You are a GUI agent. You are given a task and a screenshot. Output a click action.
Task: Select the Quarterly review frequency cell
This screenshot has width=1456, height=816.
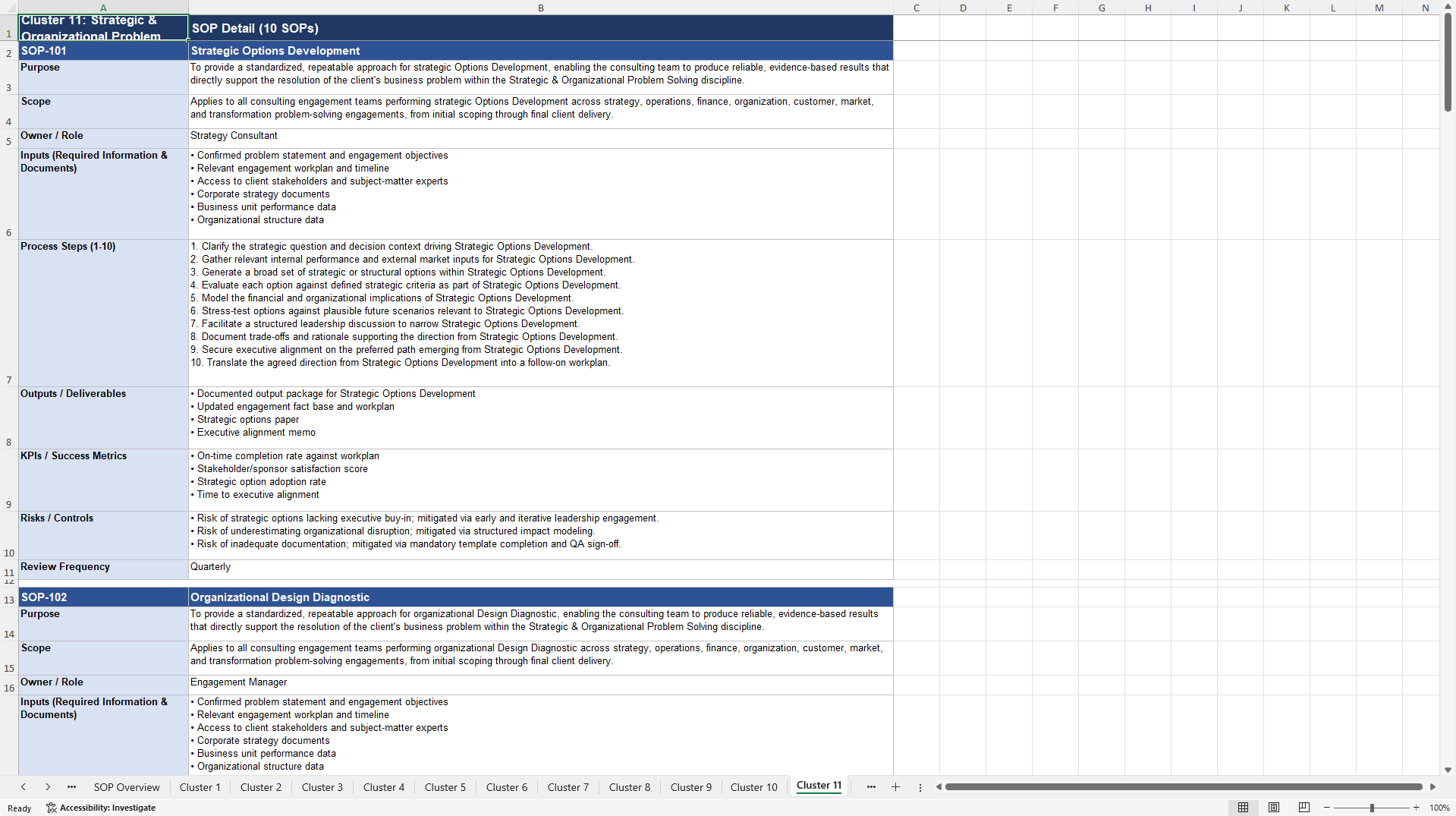coord(541,569)
